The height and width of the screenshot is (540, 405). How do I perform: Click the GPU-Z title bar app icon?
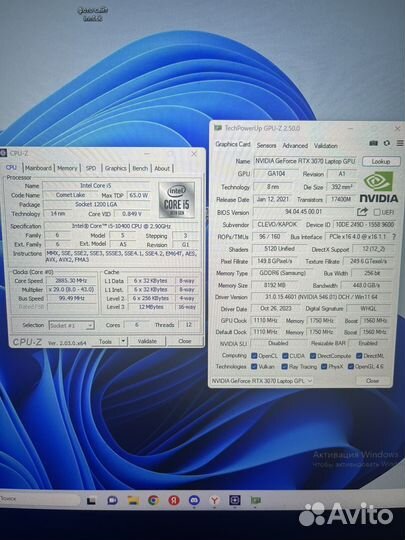click(218, 128)
